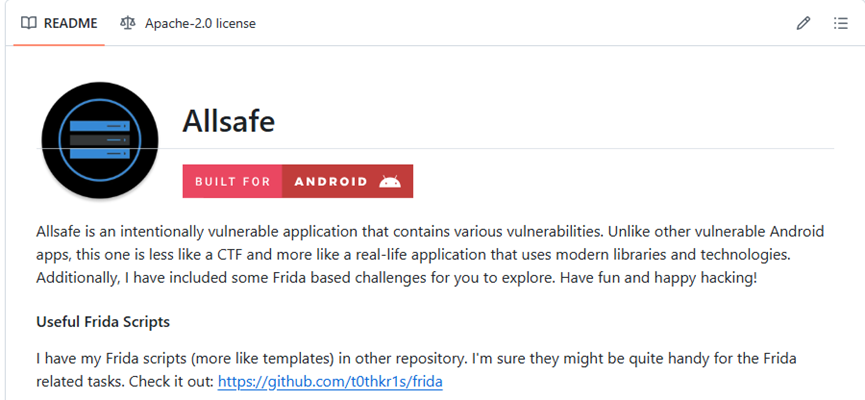The image size is (865, 400).
Task: Click the paragraph starting 'I have my Frida scripts'
Action: click(x=417, y=370)
